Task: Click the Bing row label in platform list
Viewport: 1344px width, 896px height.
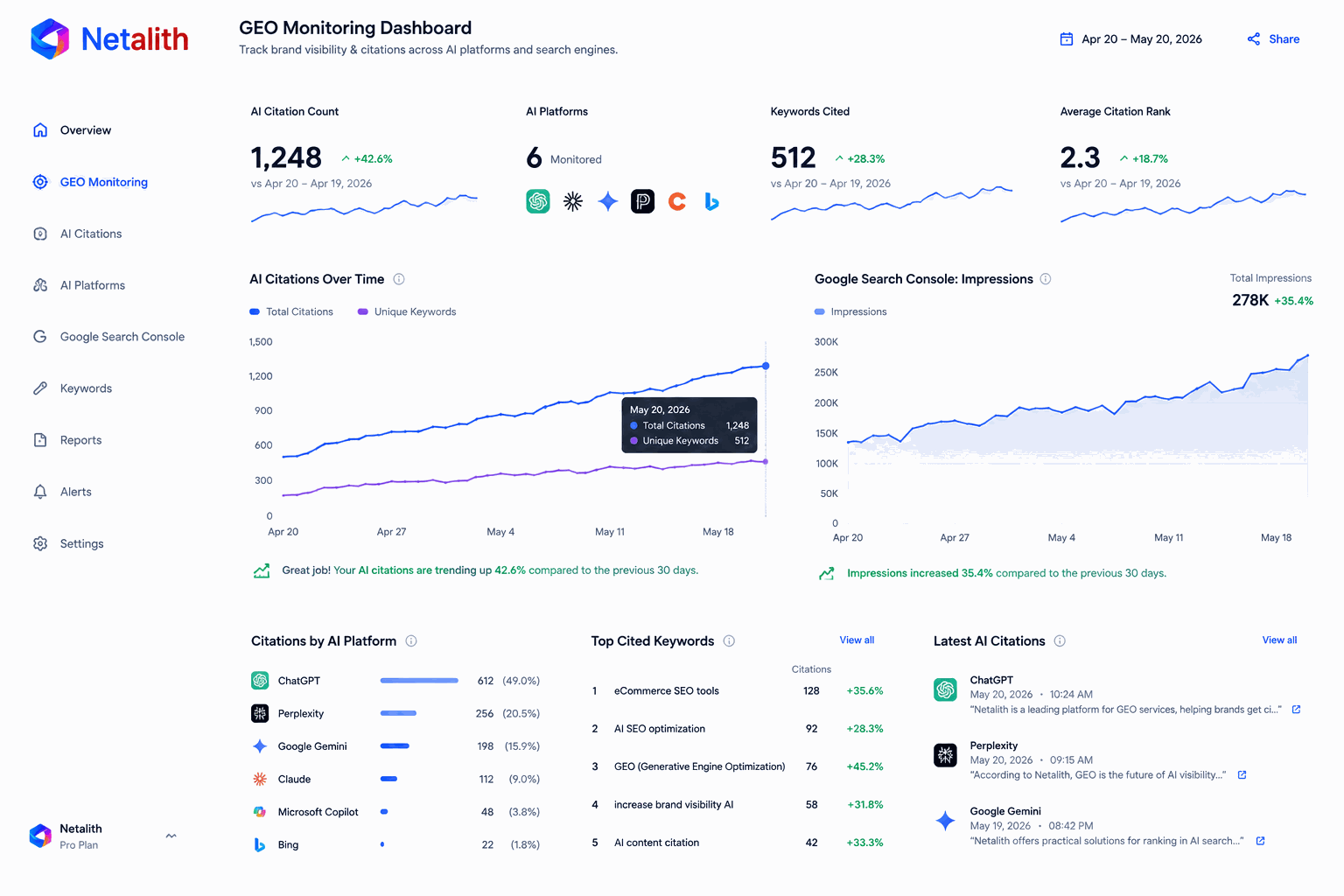Action: [288, 845]
